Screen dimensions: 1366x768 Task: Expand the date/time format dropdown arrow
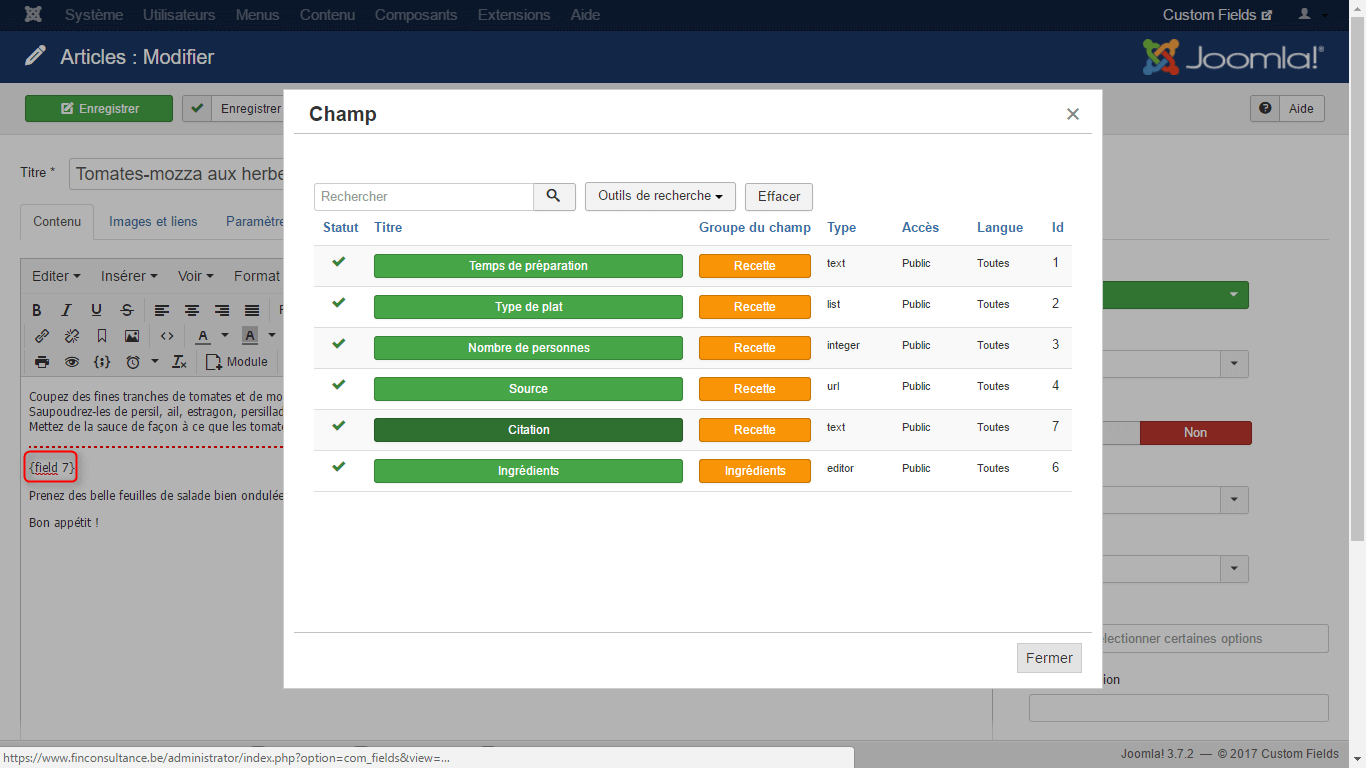pyautogui.click(x=155, y=362)
